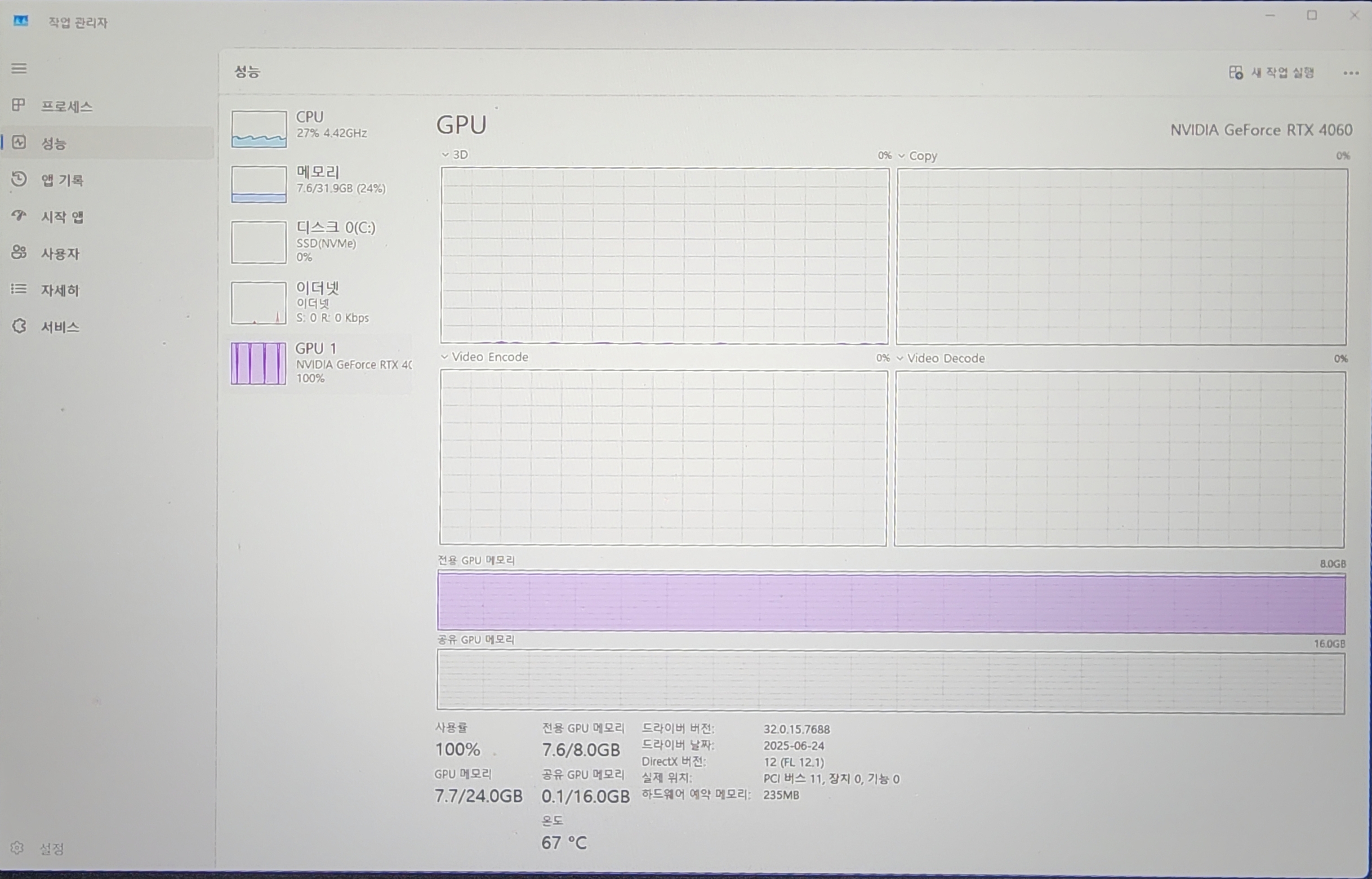Image resolution: width=1372 pixels, height=879 pixels.
Task: Go to 시작 앱 (Startup apps) icon
Action: click(x=19, y=216)
